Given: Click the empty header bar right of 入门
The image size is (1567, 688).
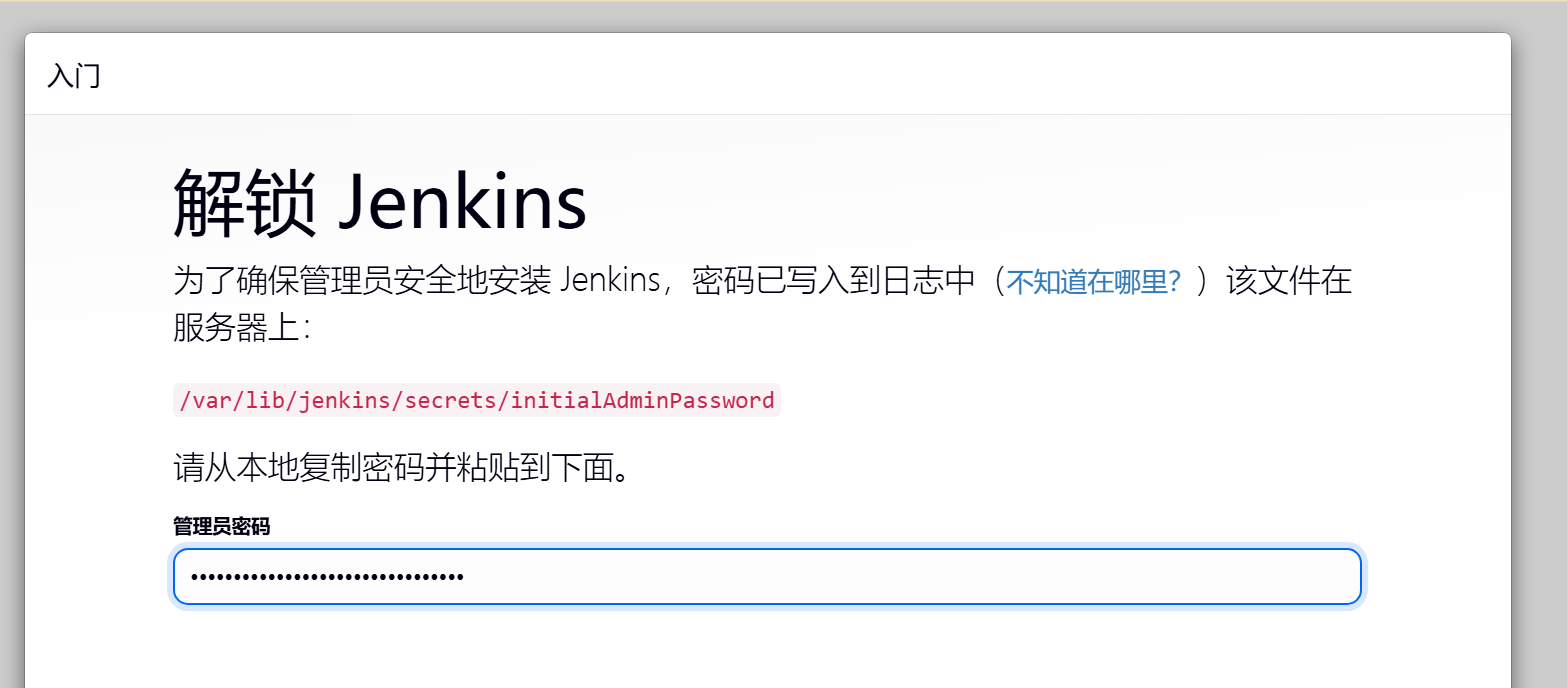Looking at the screenshot, I should 800,75.
